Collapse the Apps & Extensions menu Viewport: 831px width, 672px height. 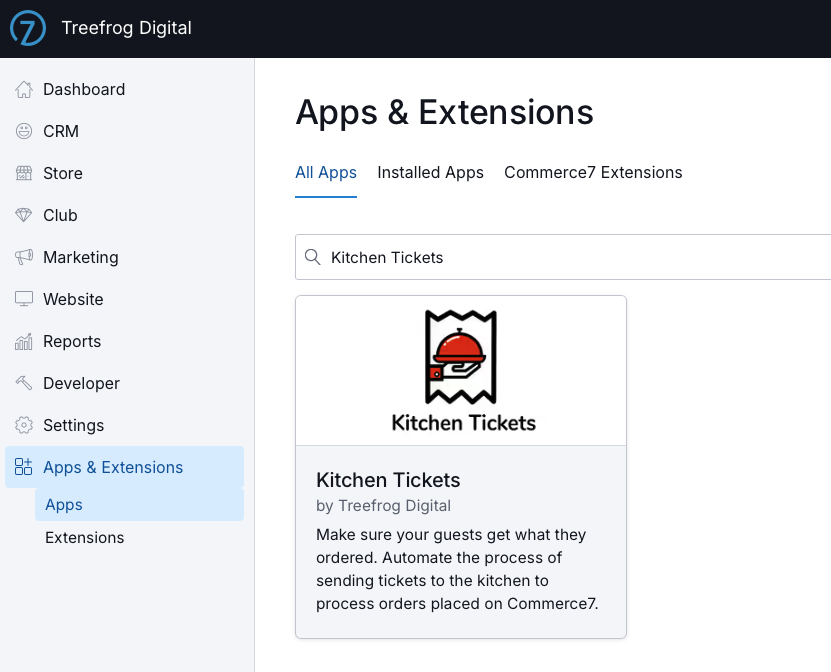click(125, 467)
